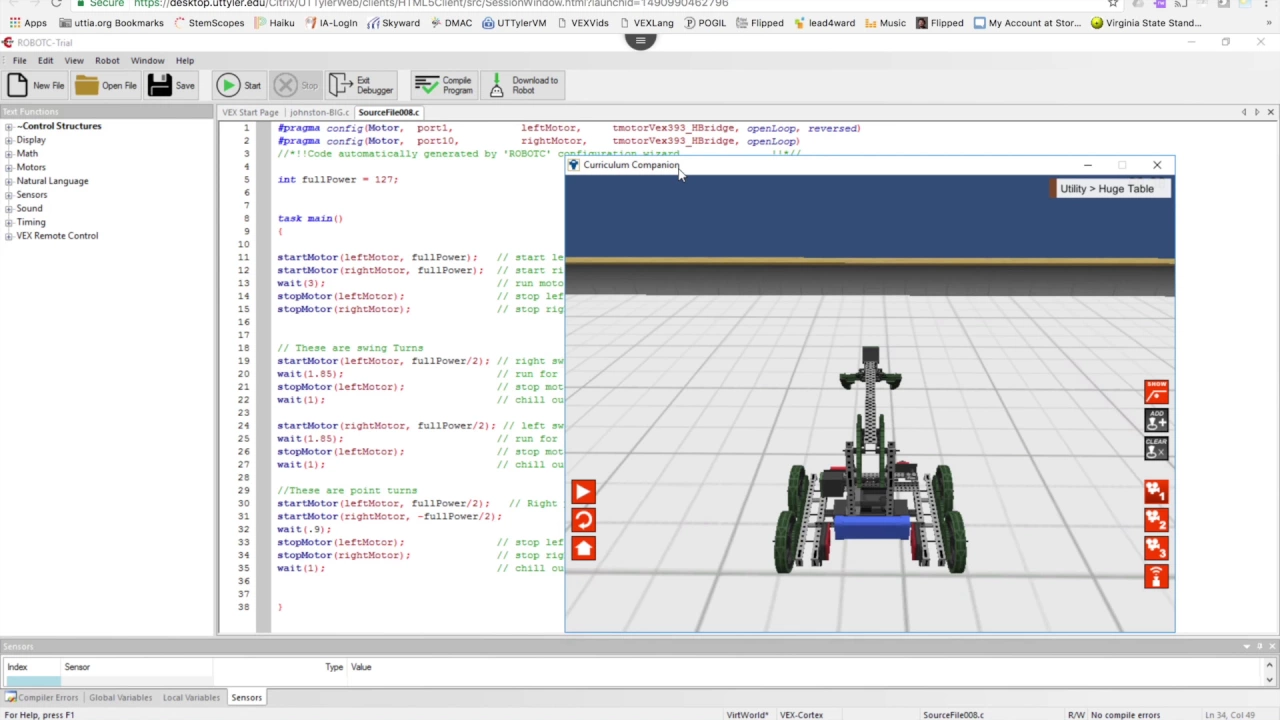Click the remote control signal icon
This screenshot has height=720, width=1280.
coord(1156,576)
